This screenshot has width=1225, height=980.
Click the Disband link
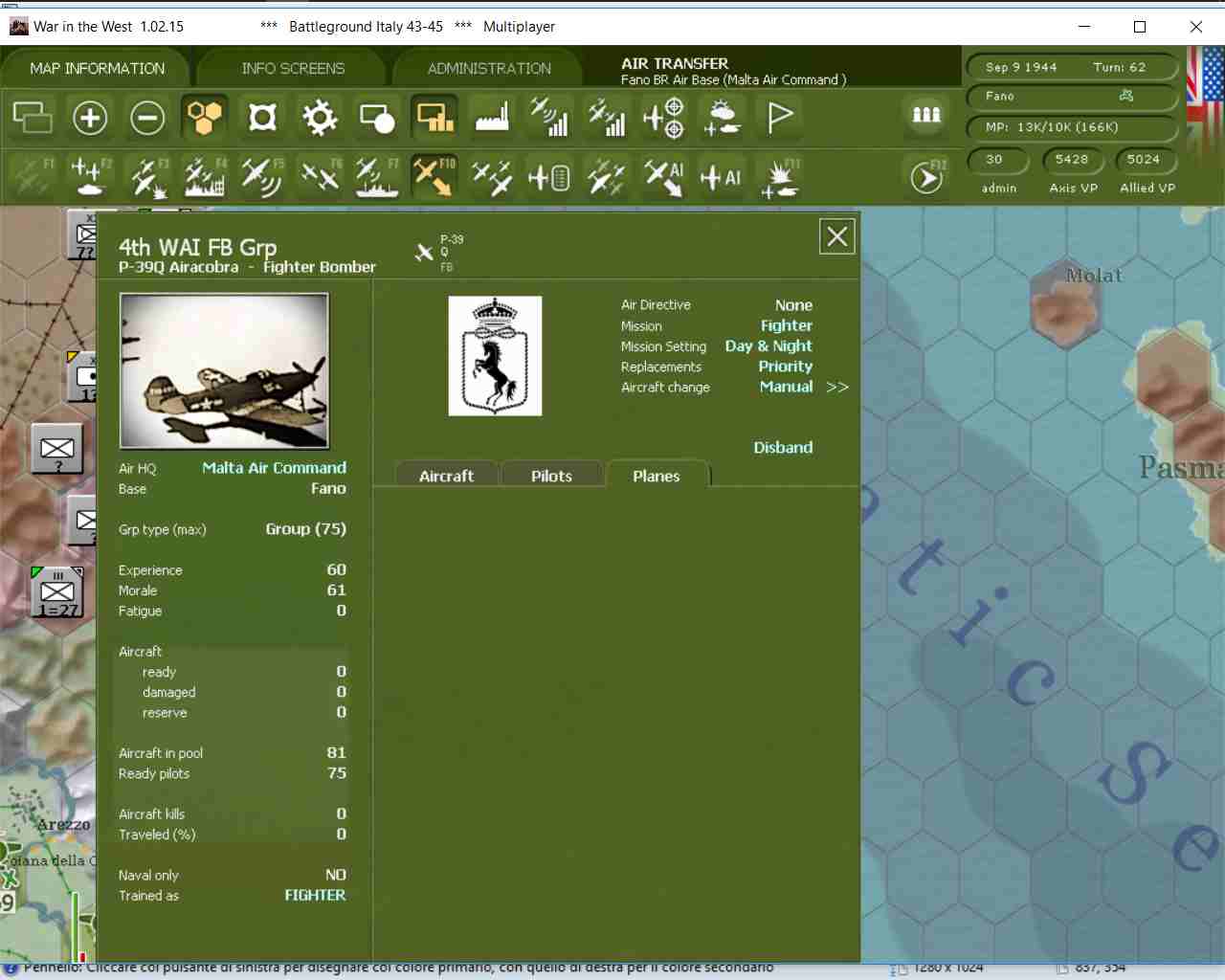(x=783, y=448)
